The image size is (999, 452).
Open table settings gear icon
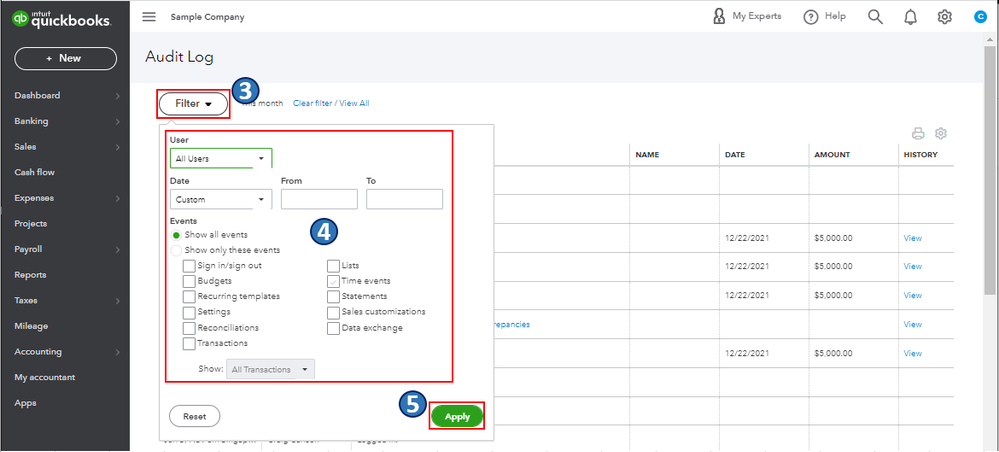point(941,133)
